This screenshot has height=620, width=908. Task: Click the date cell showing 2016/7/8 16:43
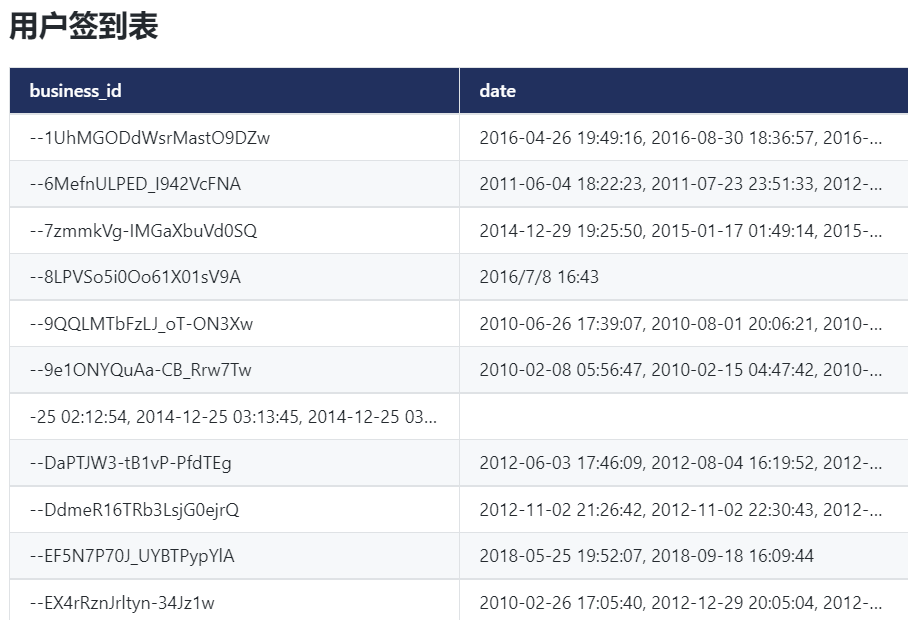point(539,277)
